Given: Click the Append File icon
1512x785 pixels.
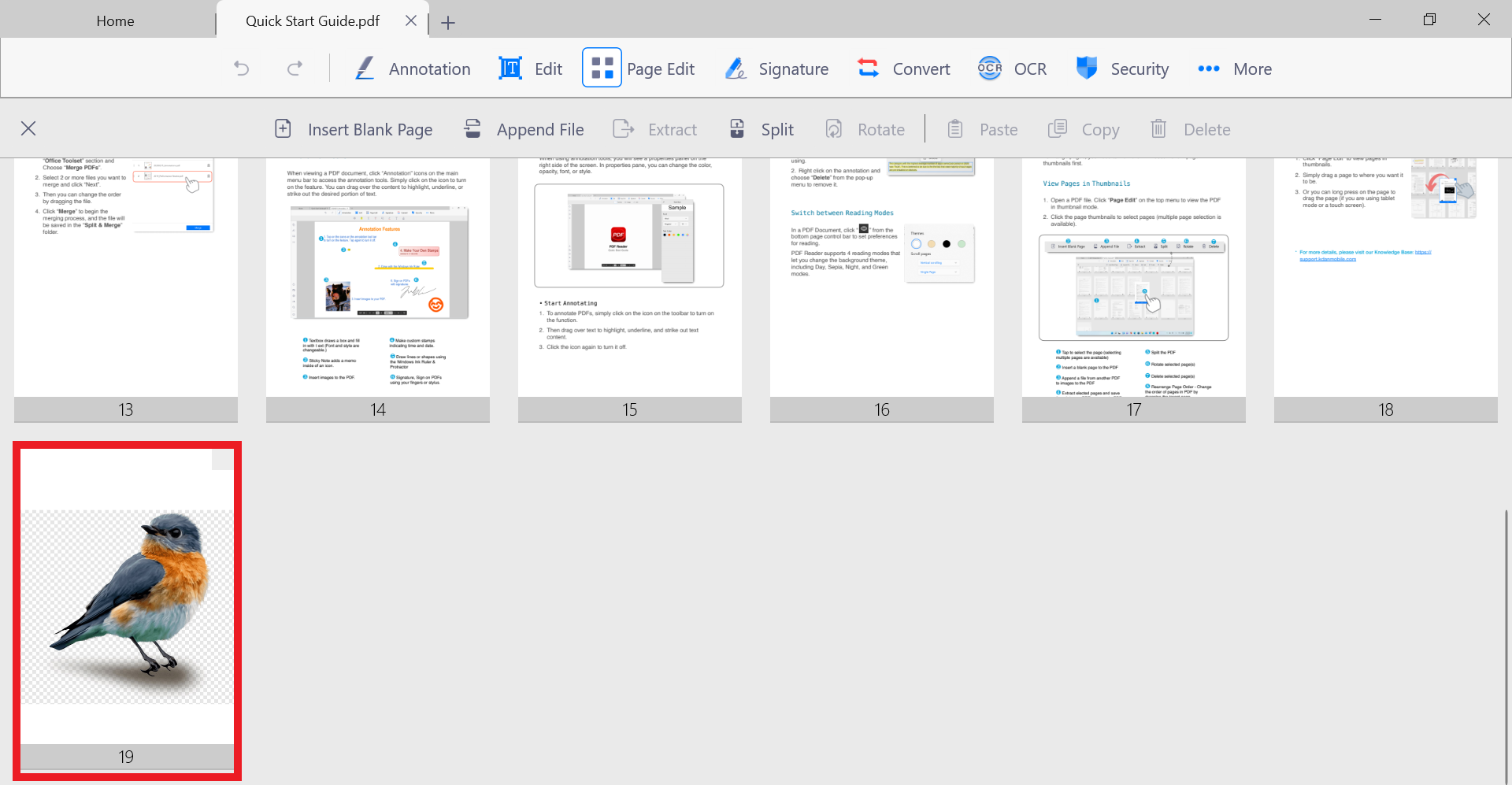Looking at the screenshot, I should [x=472, y=128].
